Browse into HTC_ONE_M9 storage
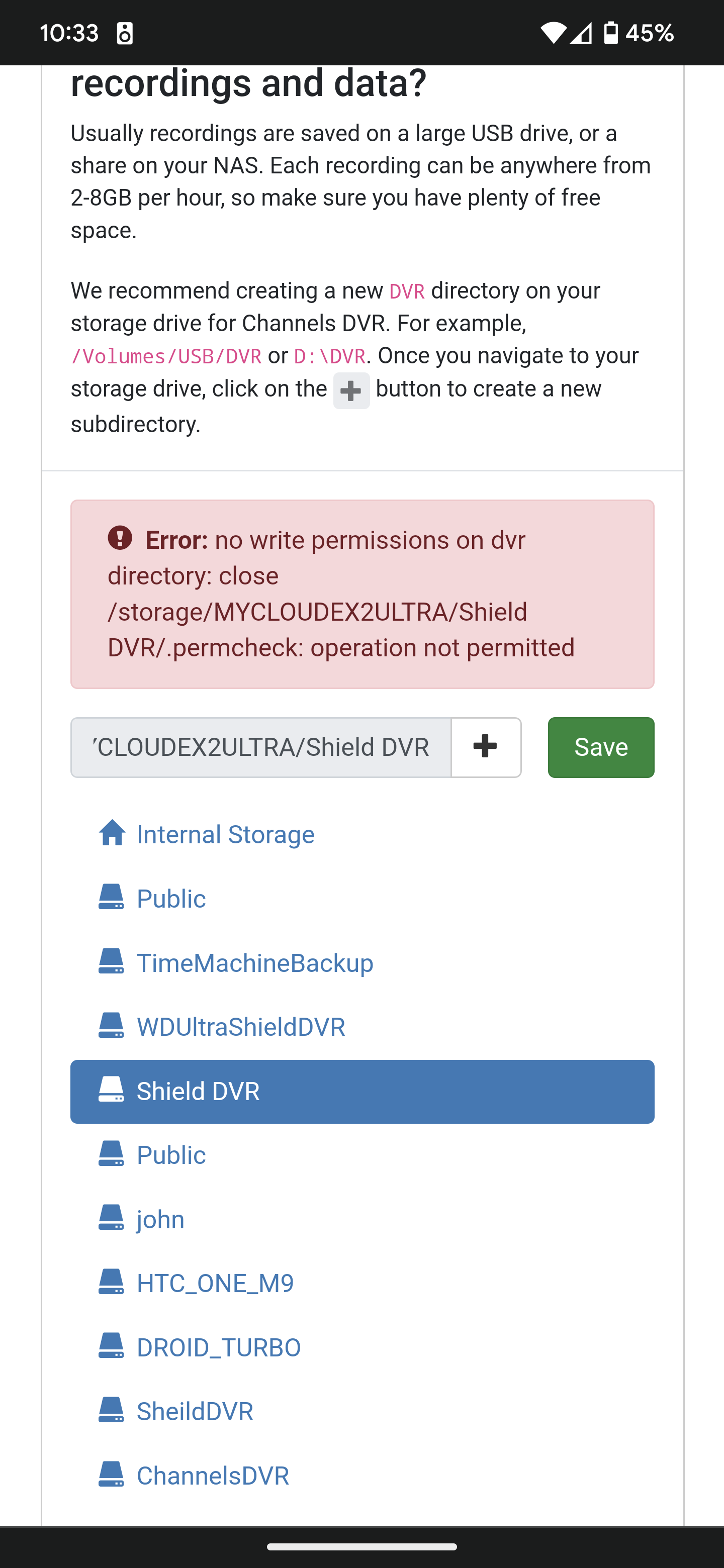 [216, 1283]
